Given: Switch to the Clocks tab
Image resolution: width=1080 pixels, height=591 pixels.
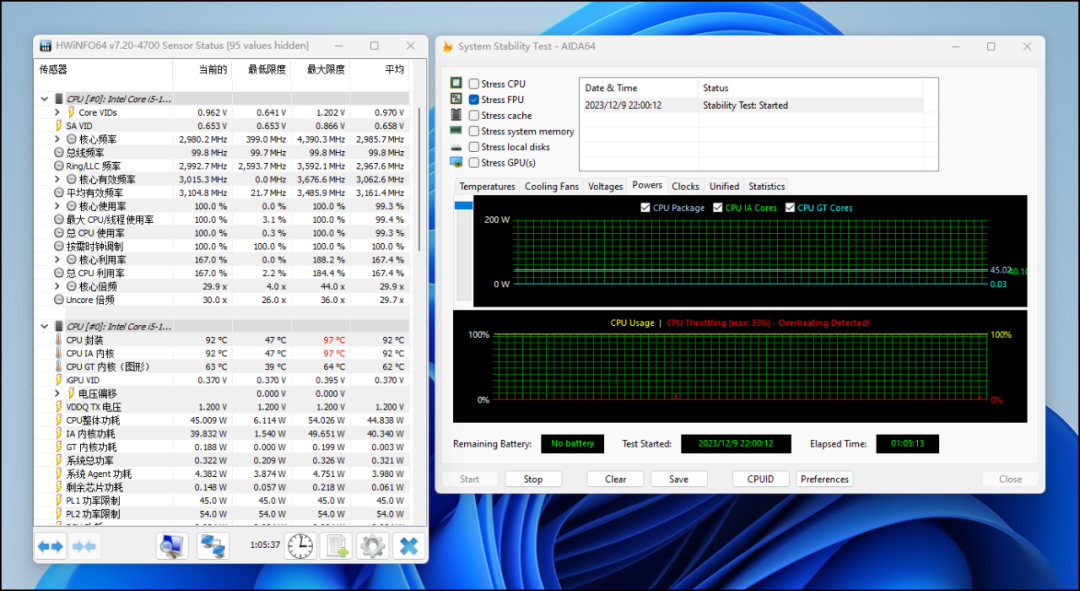Looking at the screenshot, I should 685,187.
